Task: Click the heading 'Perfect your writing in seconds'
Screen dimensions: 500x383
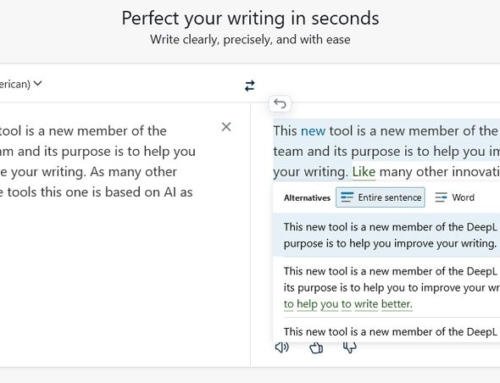Action: click(x=250, y=18)
